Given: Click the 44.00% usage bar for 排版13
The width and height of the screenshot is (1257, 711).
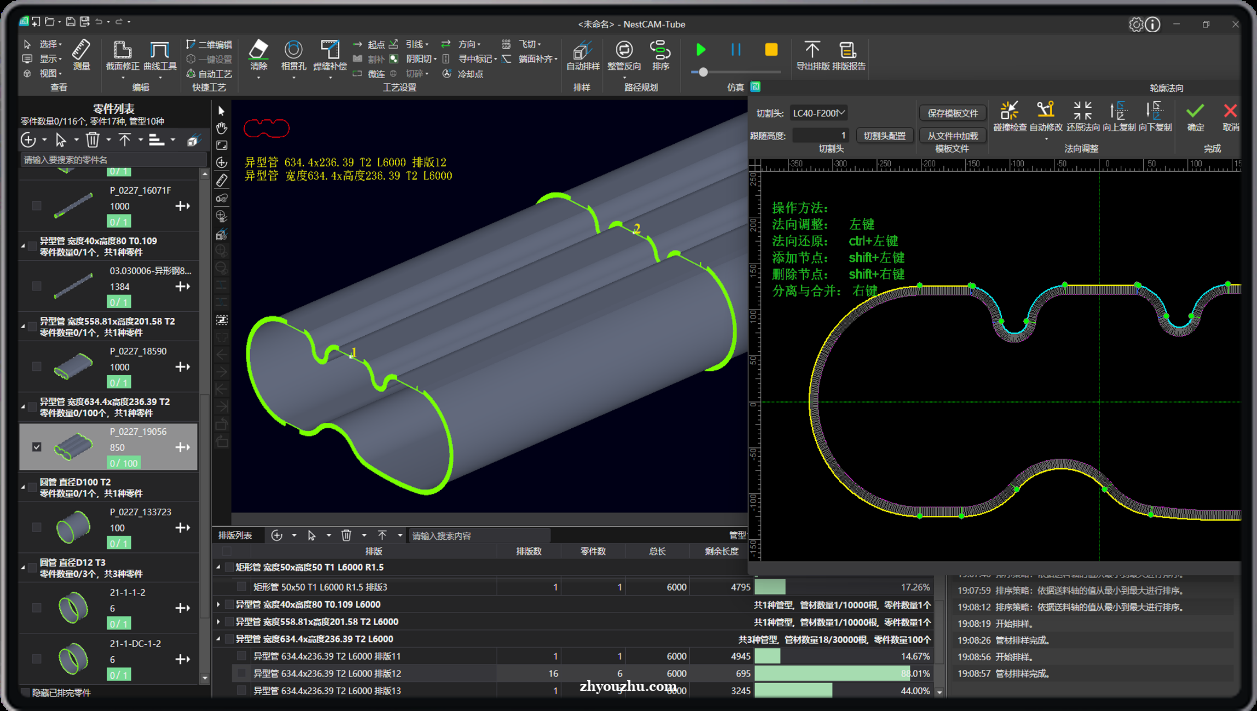Looking at the screenshot, I should [x=843, y=691].
